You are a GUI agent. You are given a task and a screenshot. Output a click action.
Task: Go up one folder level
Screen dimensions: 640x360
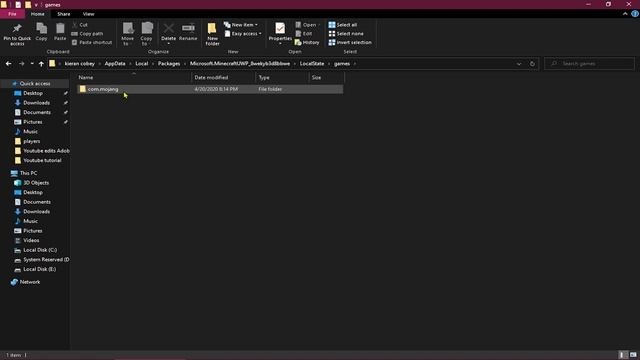click(x=41, y=64)
